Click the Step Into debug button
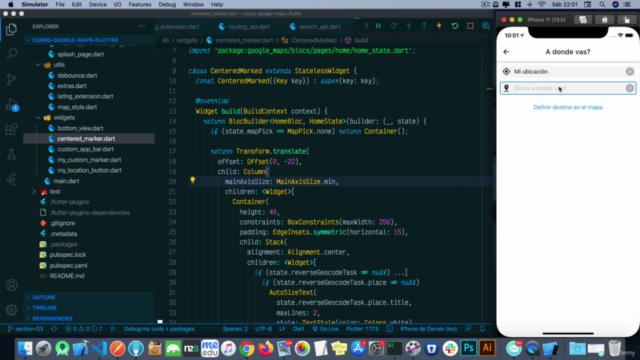640x360 pixels. click(x=409, y=26)
